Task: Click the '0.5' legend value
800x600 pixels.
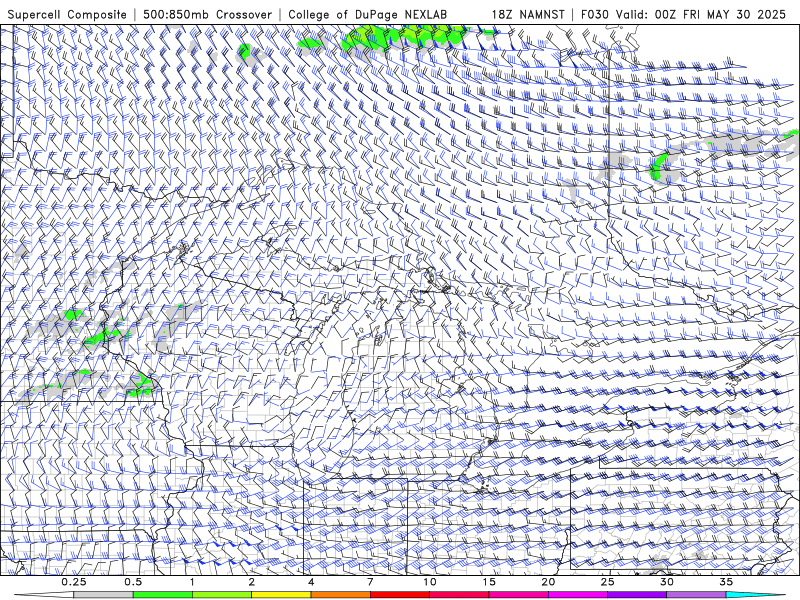Action: tap(133, 582)
